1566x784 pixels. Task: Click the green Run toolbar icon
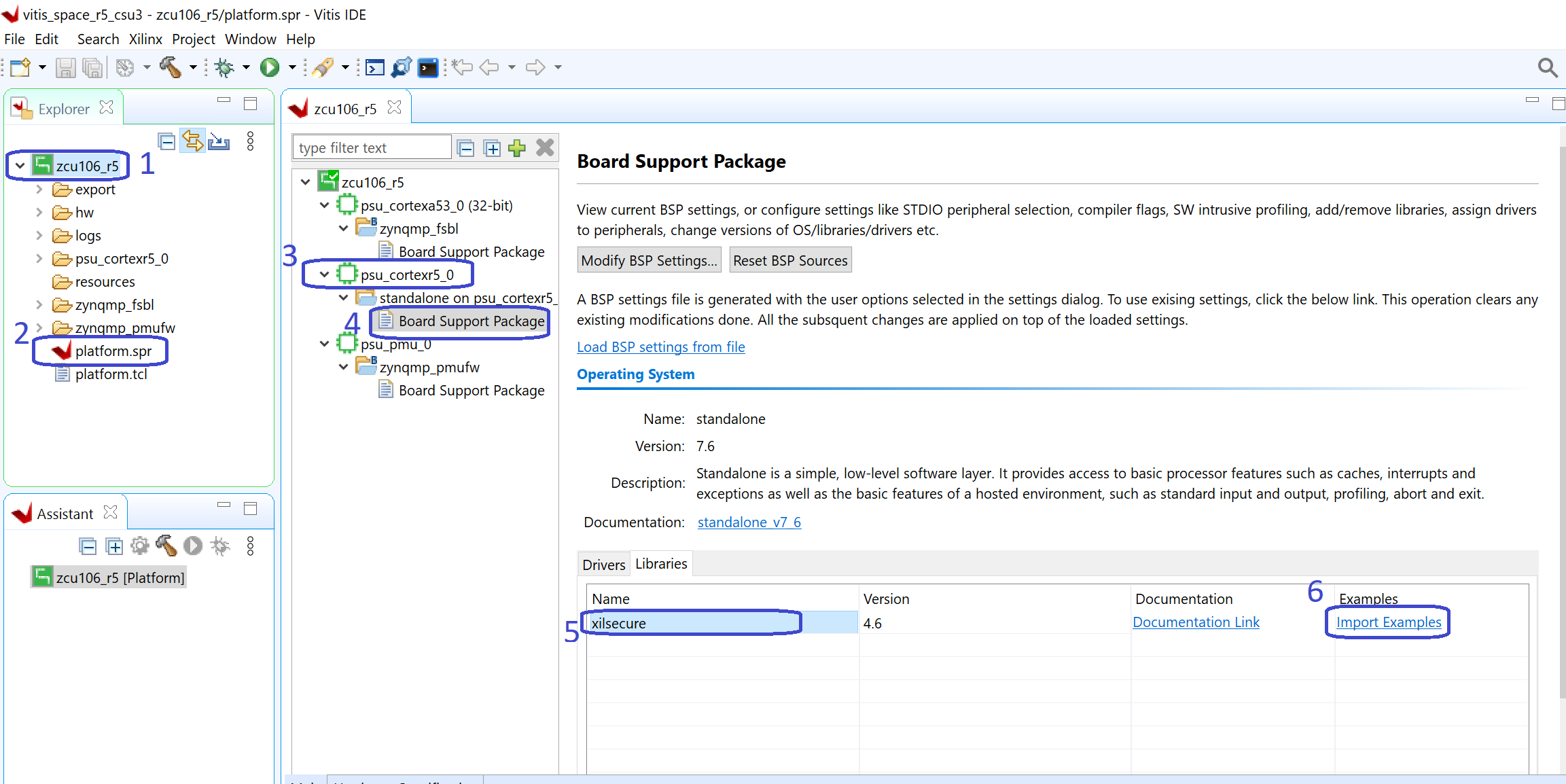coord(270,67)
